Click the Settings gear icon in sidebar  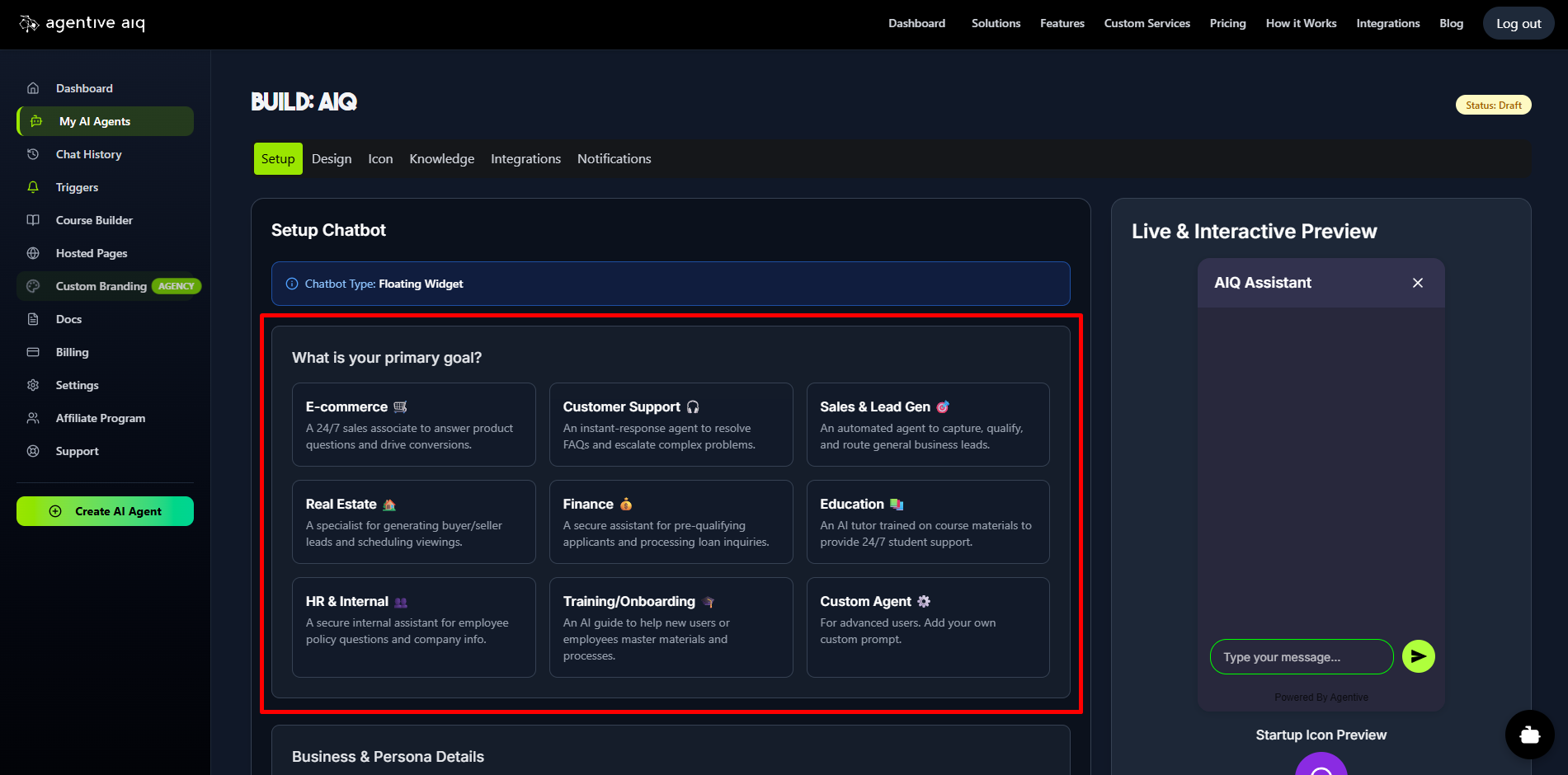[x=33, y=385]
